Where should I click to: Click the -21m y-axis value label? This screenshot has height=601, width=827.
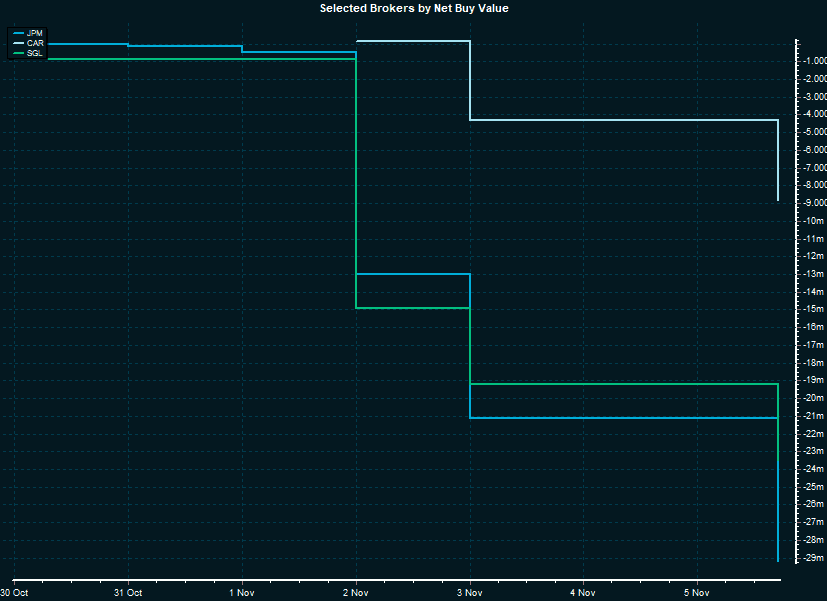(812, 415)
